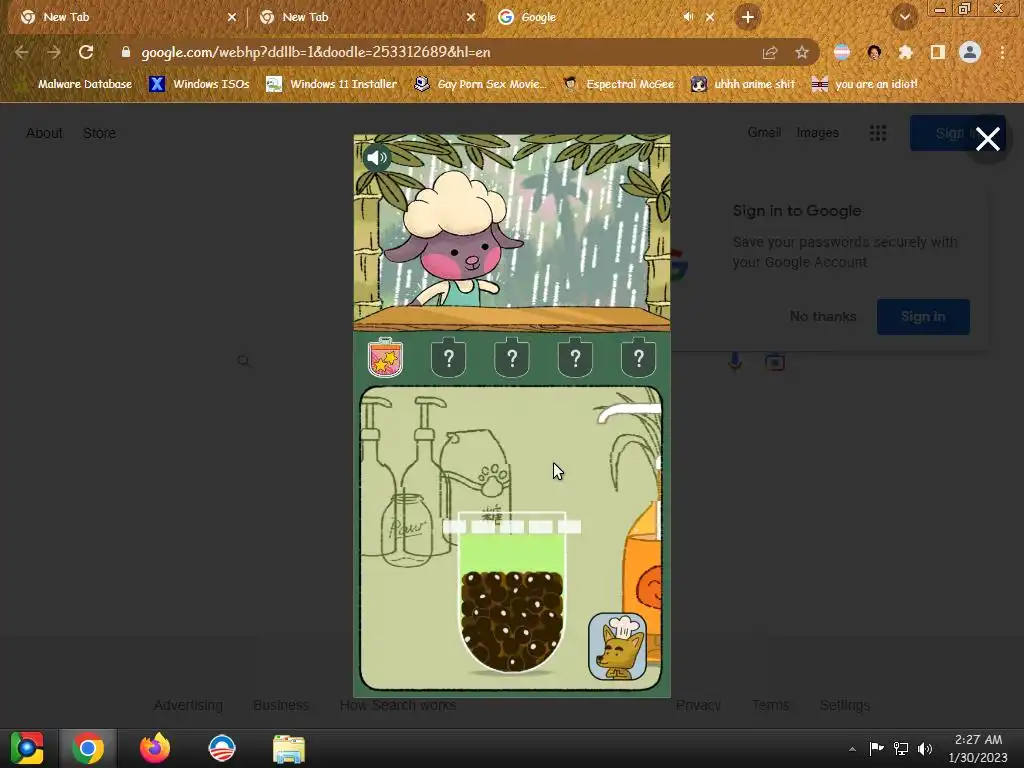Open Images link
The height and width of the screenshot is (768, 1024).
click(x=817, y=133)
